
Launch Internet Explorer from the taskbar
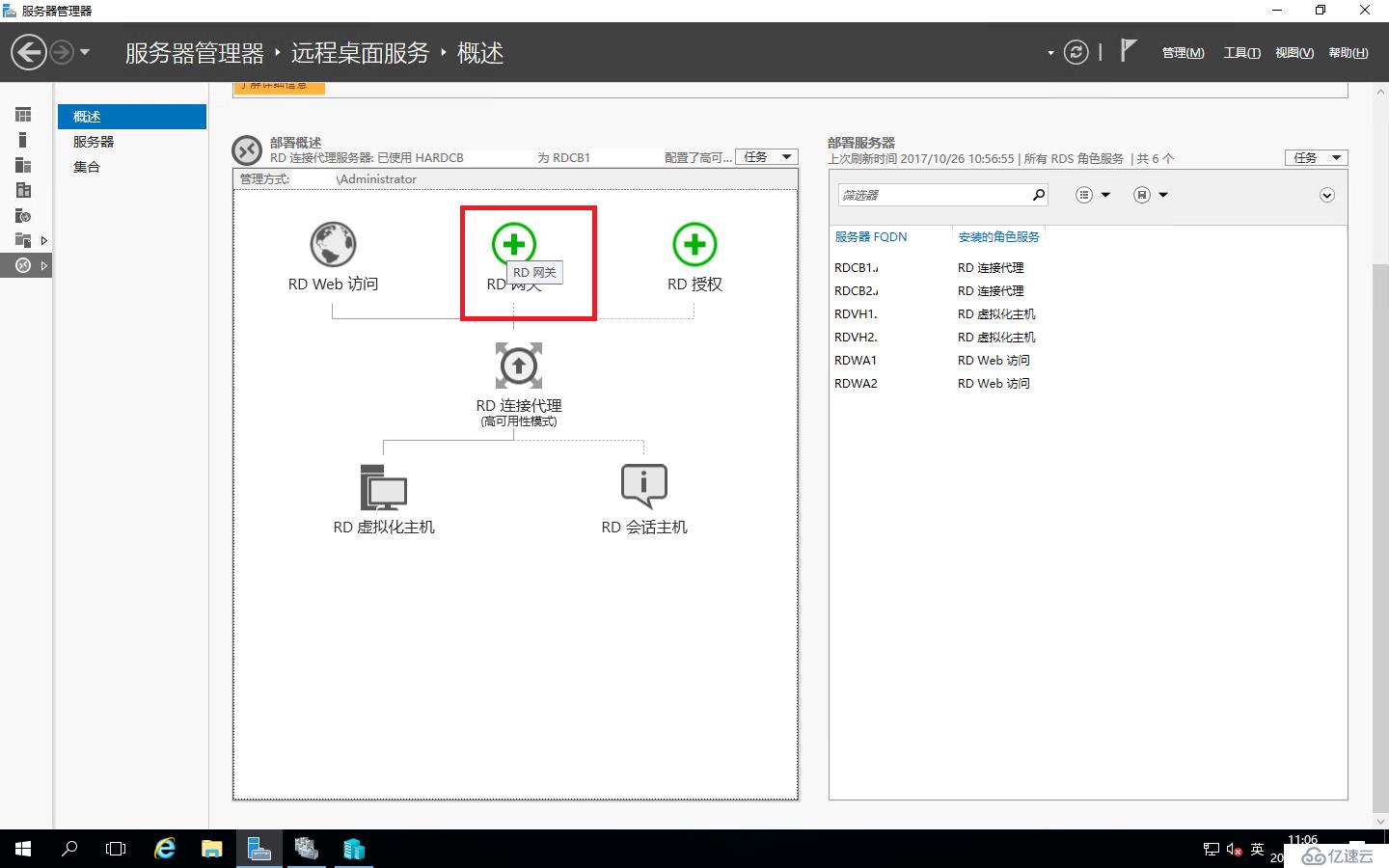coord(165,849)
